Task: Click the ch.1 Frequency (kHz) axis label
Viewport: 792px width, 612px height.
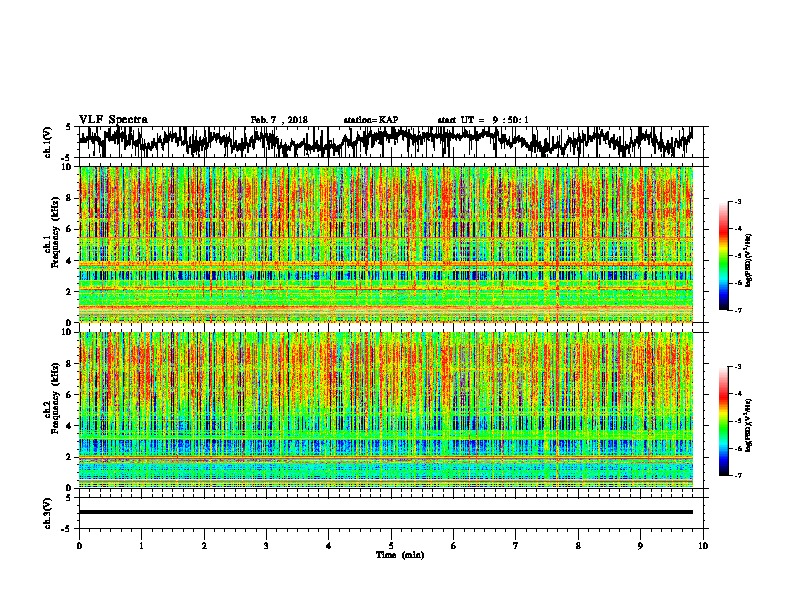Action: [52, 232]
